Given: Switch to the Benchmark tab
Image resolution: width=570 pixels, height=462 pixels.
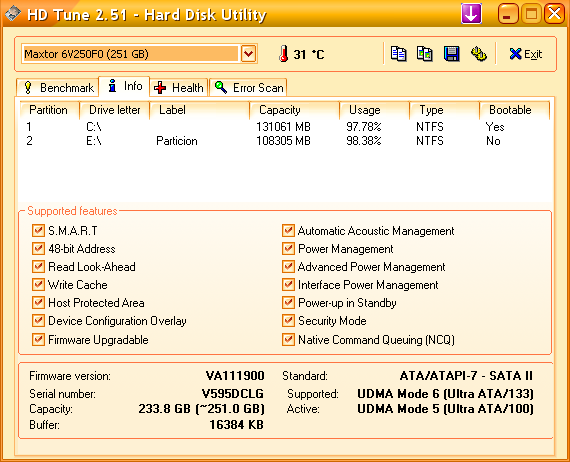Looking at the screenshot, I should (x=58, y=88).
